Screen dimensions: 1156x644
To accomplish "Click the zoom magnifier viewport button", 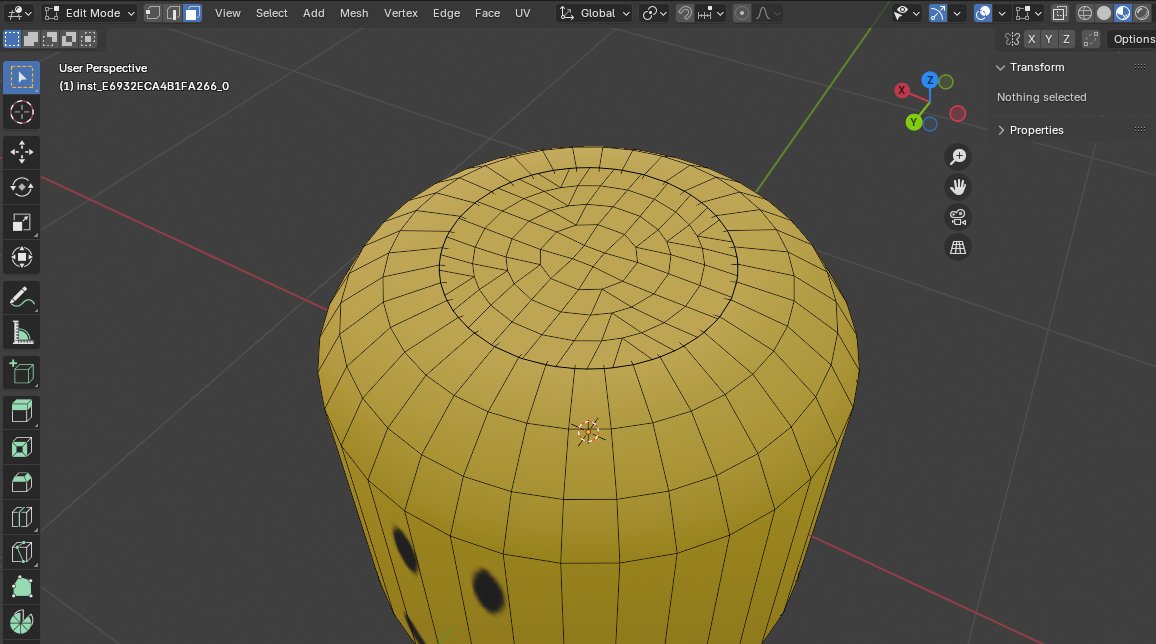I will pos(958,157).
